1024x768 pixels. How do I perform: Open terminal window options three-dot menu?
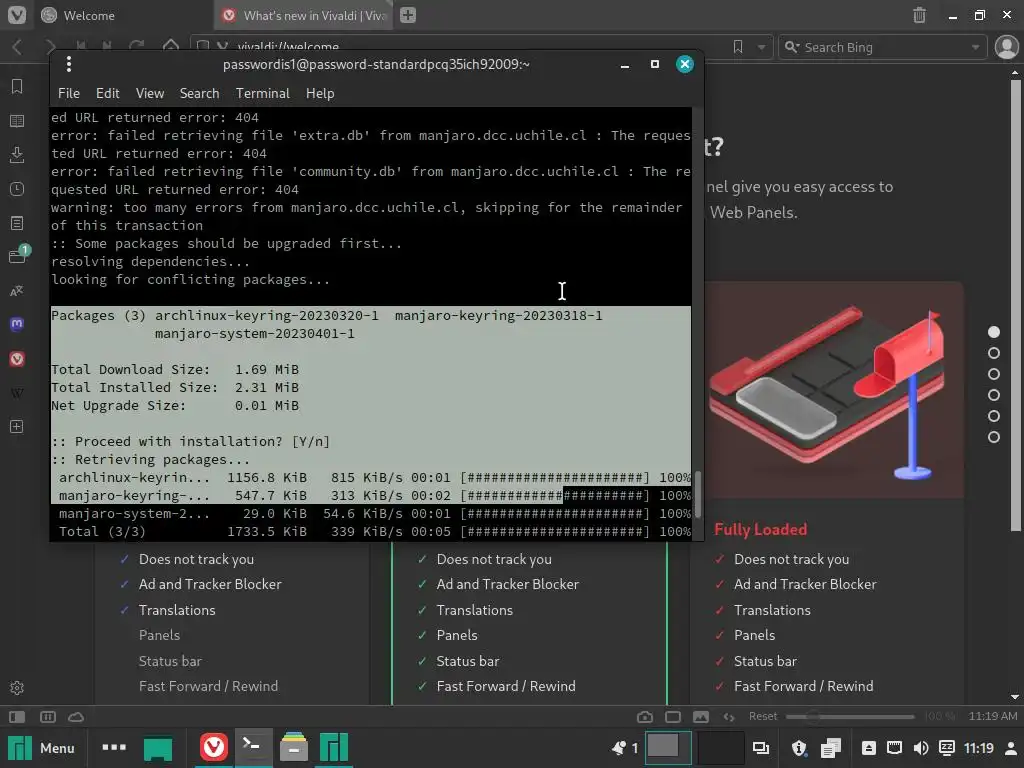[x=69, y=64]
